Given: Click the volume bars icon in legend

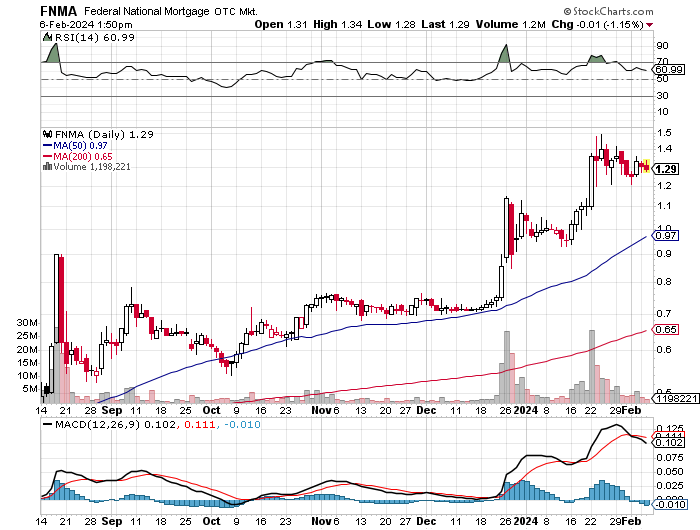Looking at the screenshot, I should (x=47, y=167).
